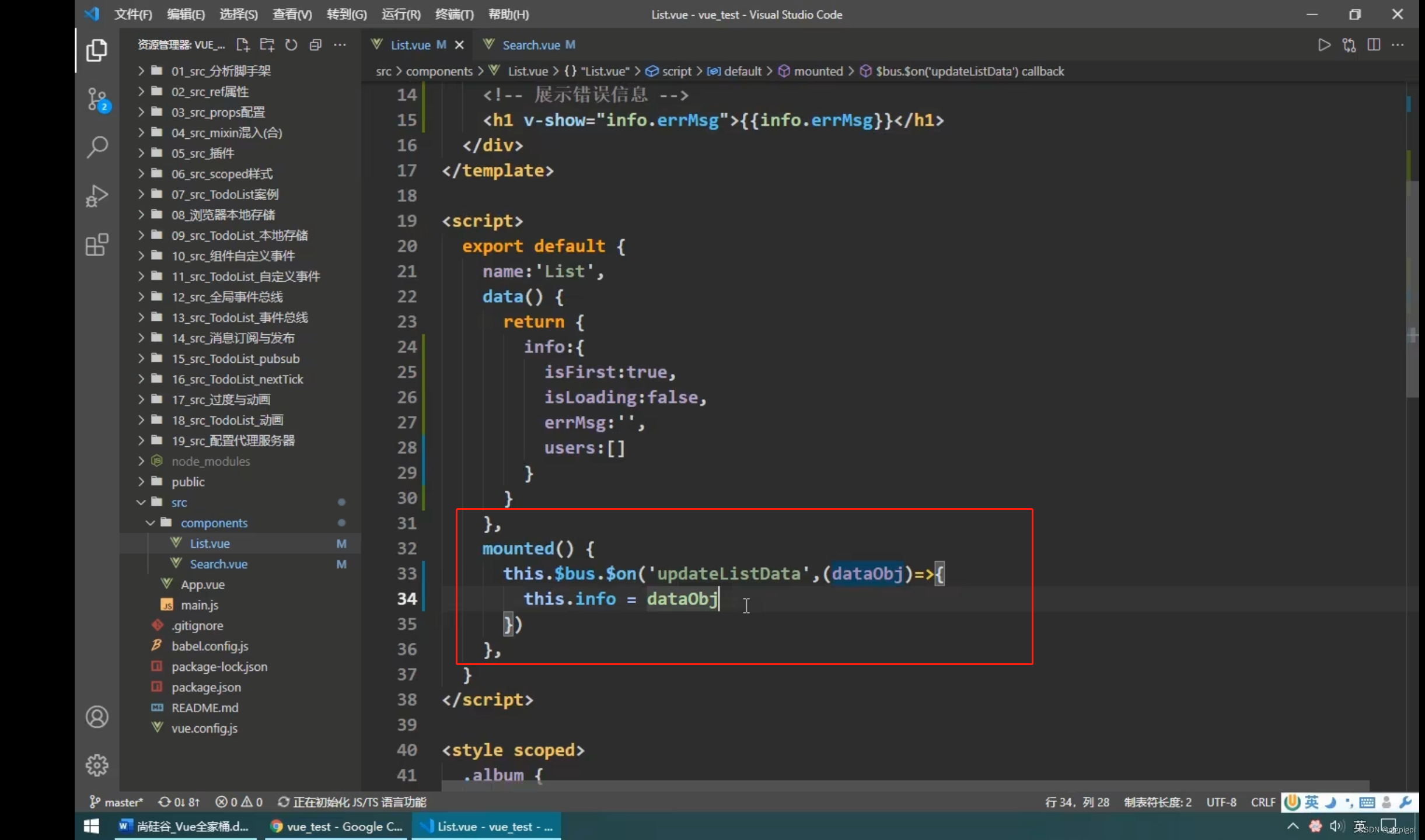Open the 选择(S) menu
The image size is (1425, 840).
[239, 15]
